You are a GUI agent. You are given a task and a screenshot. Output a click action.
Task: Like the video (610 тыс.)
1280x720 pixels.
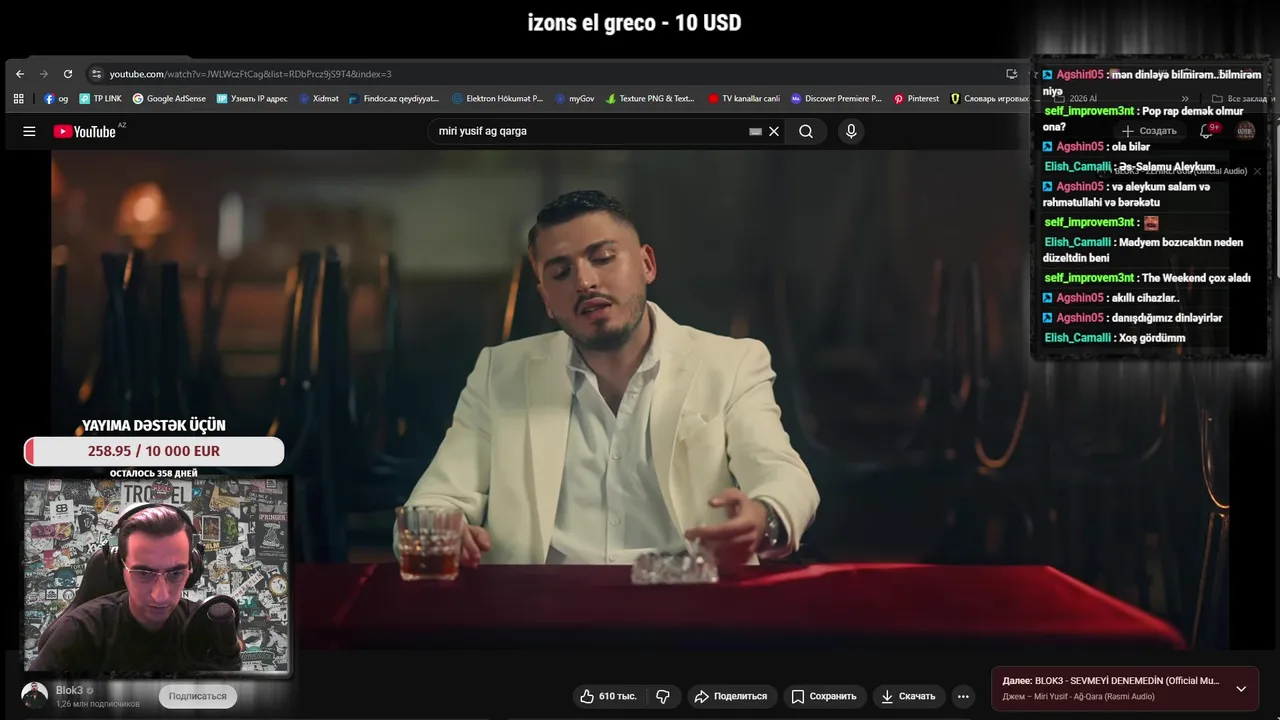(609, 696)
